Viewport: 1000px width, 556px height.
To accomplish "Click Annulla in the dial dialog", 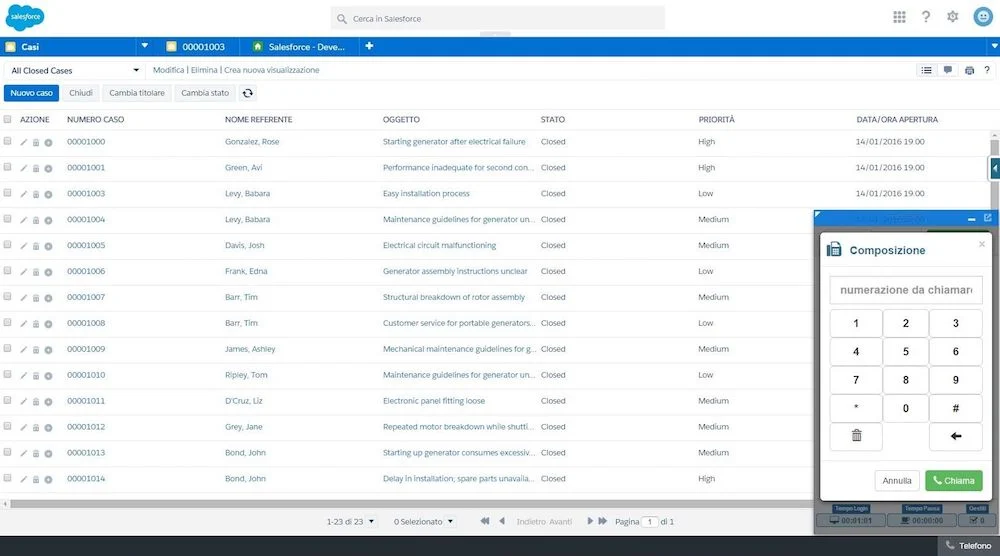I will pyautogui.click(x=897, y=480).
